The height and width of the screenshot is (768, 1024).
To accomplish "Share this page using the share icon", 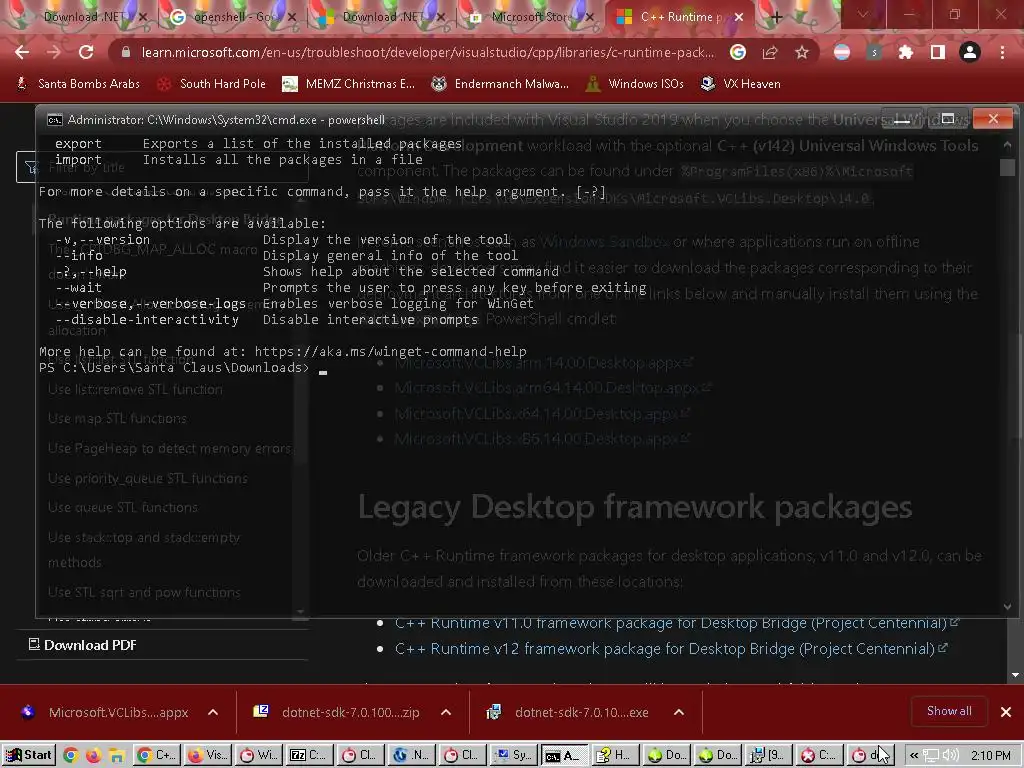I will tap(770, 52).
